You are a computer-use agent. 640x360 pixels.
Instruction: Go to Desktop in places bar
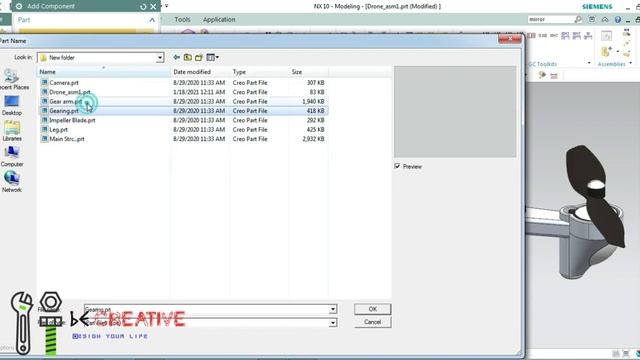(x=11, y=105)
